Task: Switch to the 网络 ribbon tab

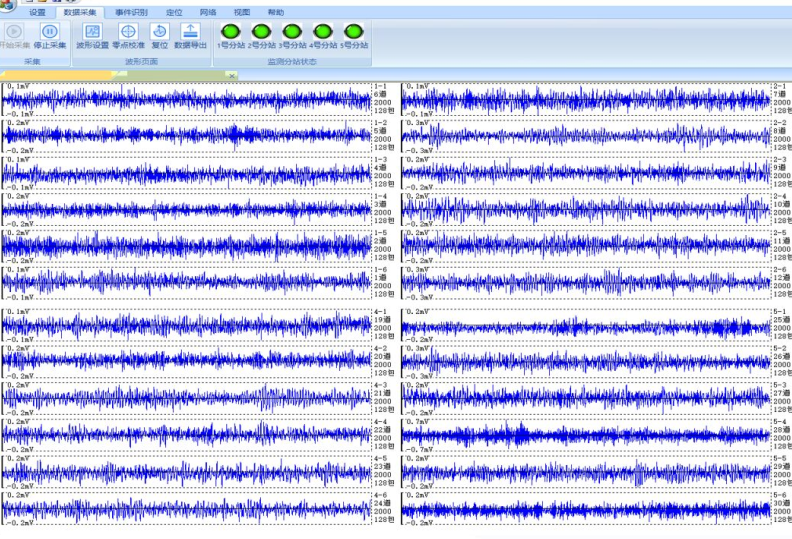Action: pos(208,12)
